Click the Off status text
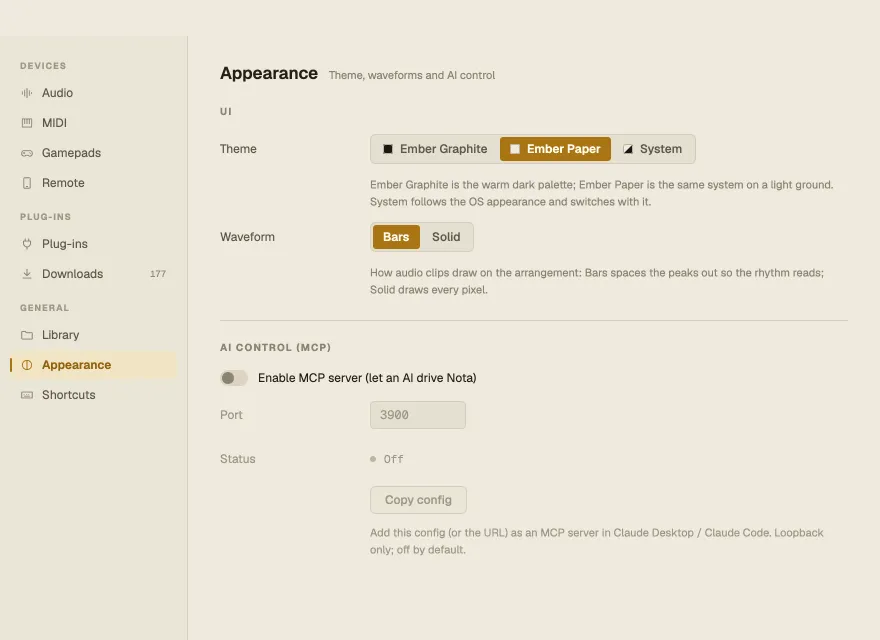 [393, 459]
